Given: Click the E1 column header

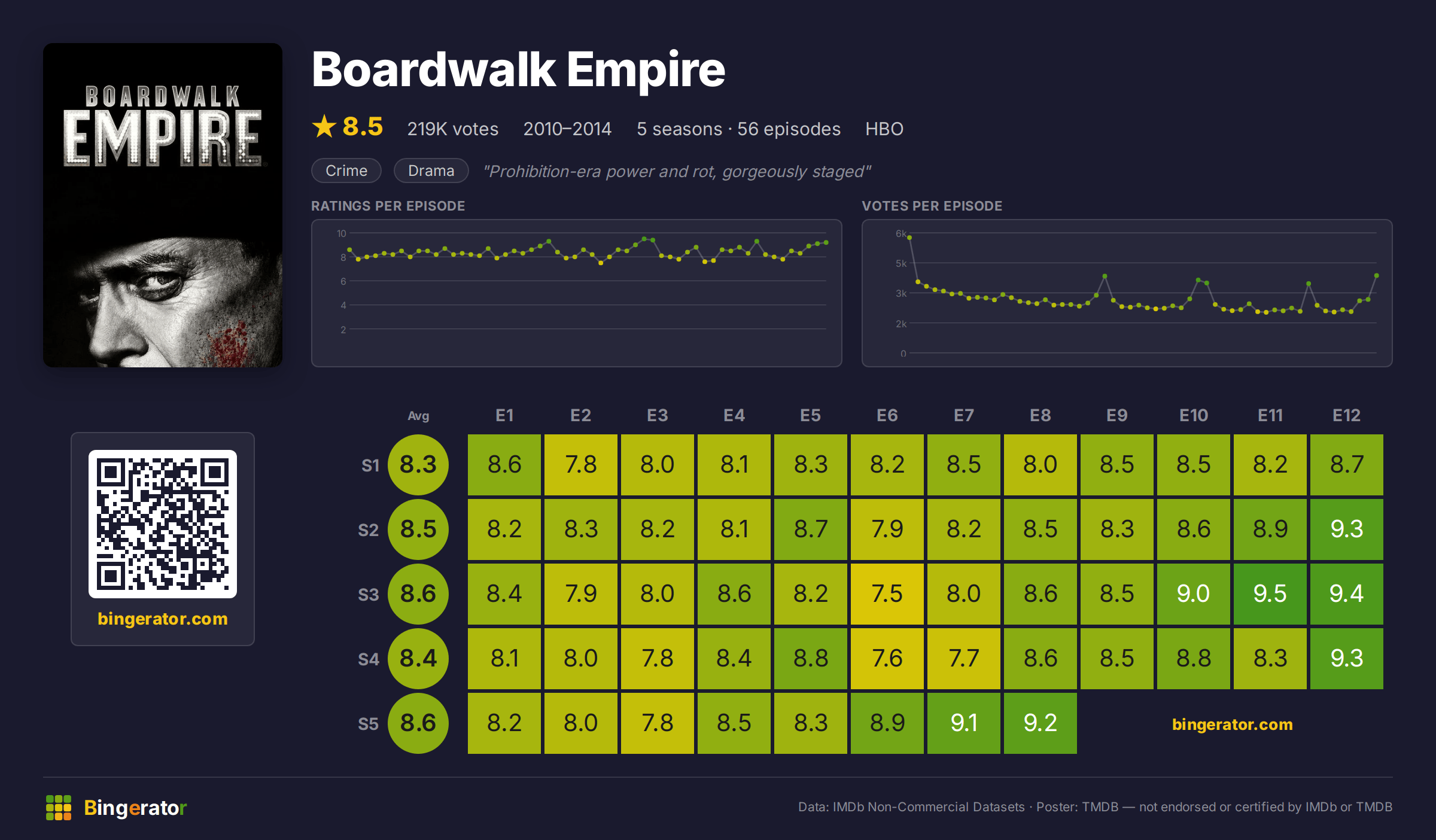Looking at the screenshot, I should (x=504, y=415).
